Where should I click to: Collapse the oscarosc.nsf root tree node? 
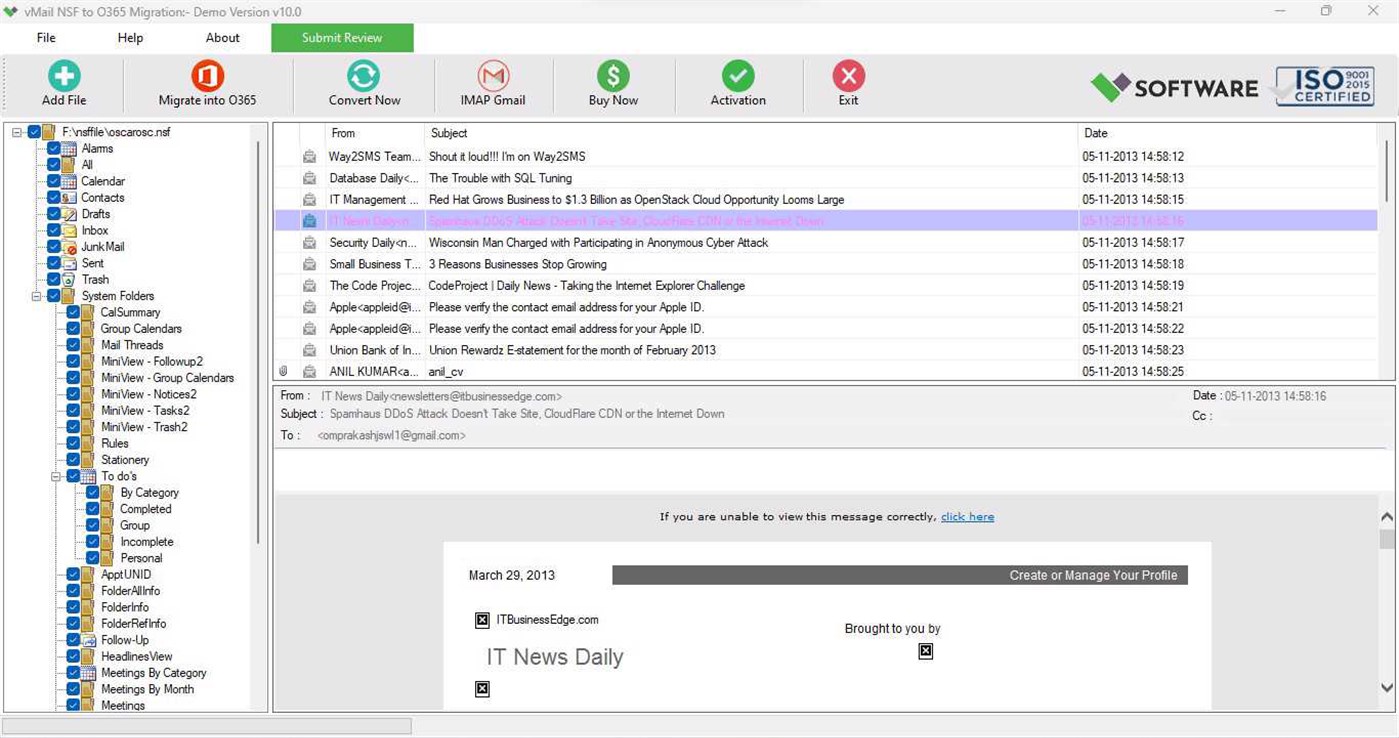(18, 131)
